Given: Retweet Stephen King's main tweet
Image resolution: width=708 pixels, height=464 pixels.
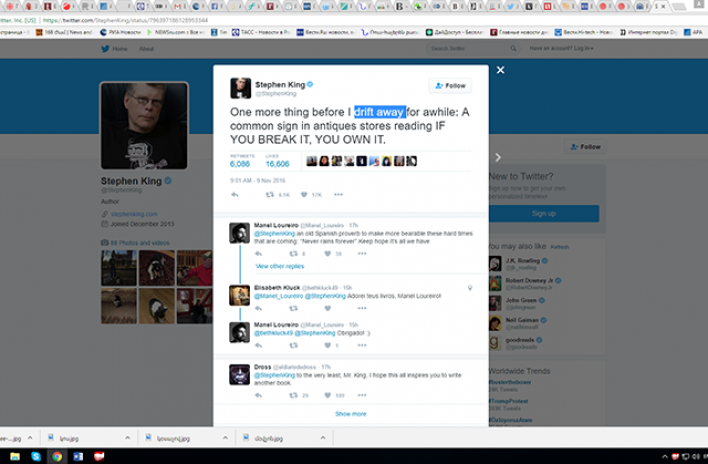Looking at the screenshot, I should point(267,194).
